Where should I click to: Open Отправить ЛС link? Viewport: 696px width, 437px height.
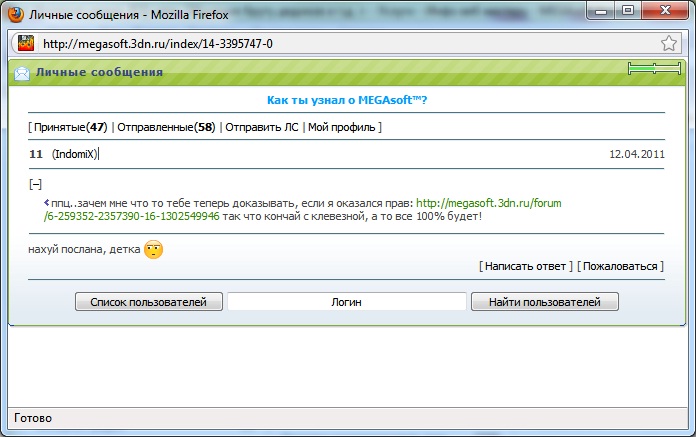[x=262, y=127]
